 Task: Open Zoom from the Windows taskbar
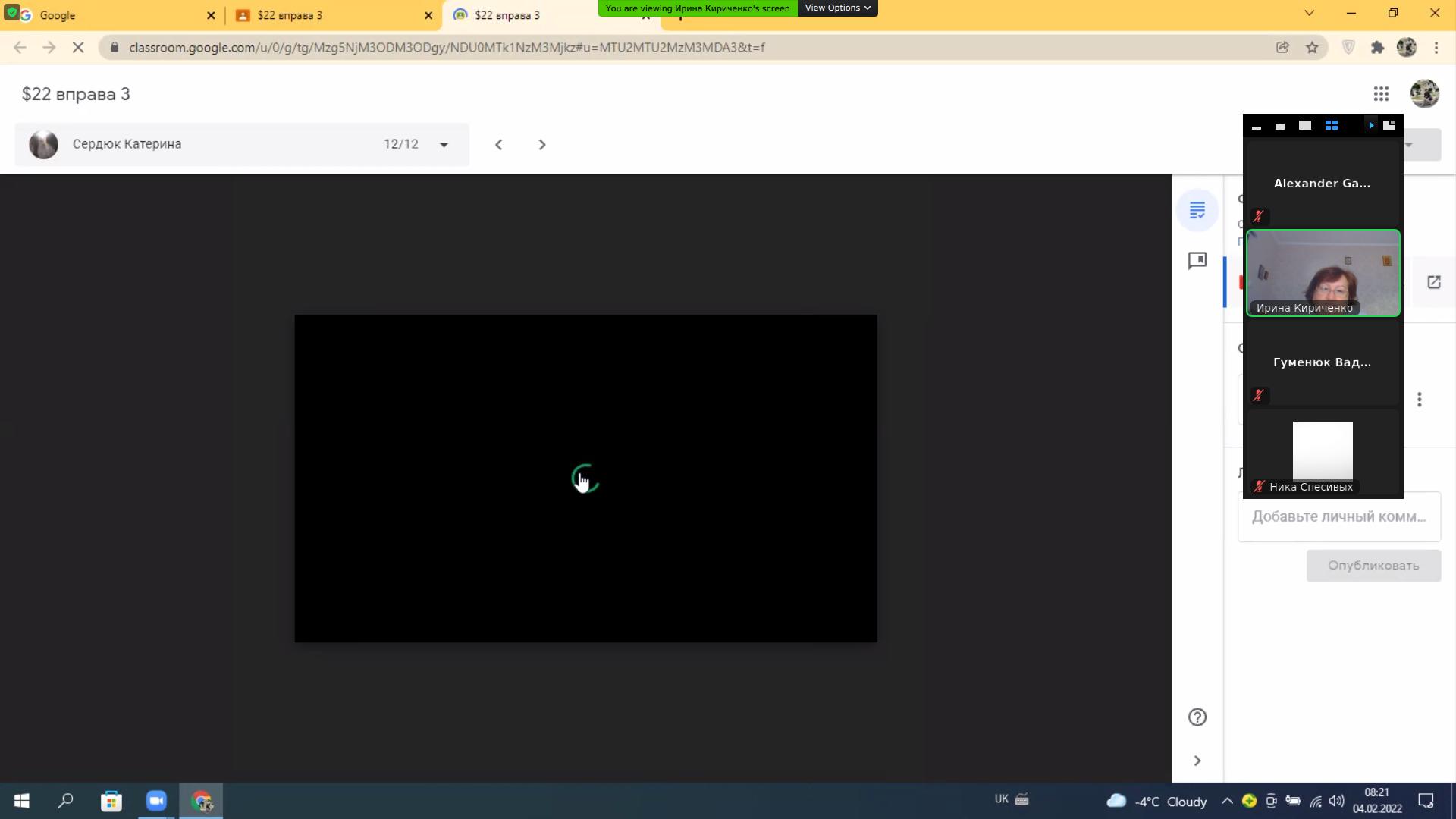tap(156, 801)
